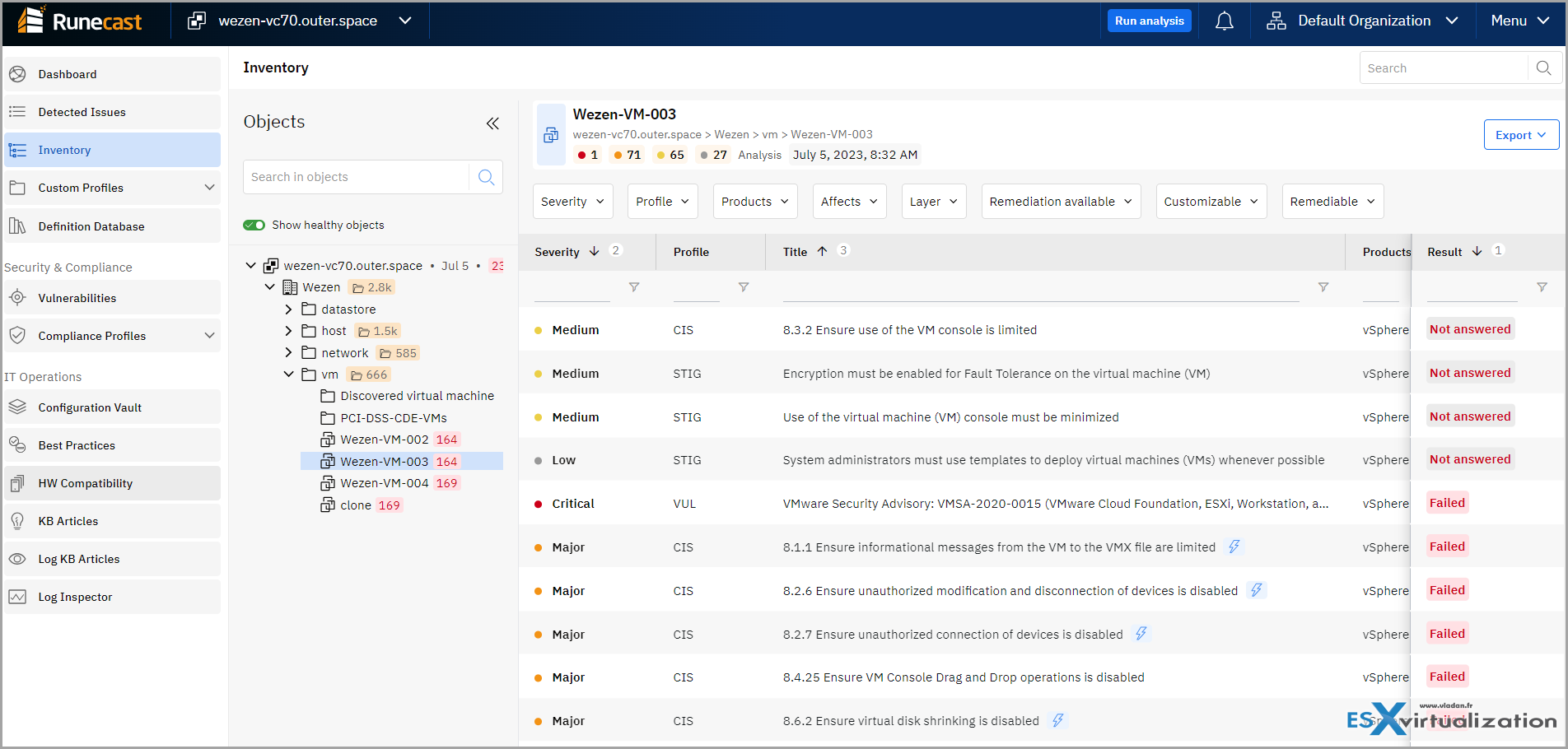Open the Profile filter dropdown

point(663,202)
